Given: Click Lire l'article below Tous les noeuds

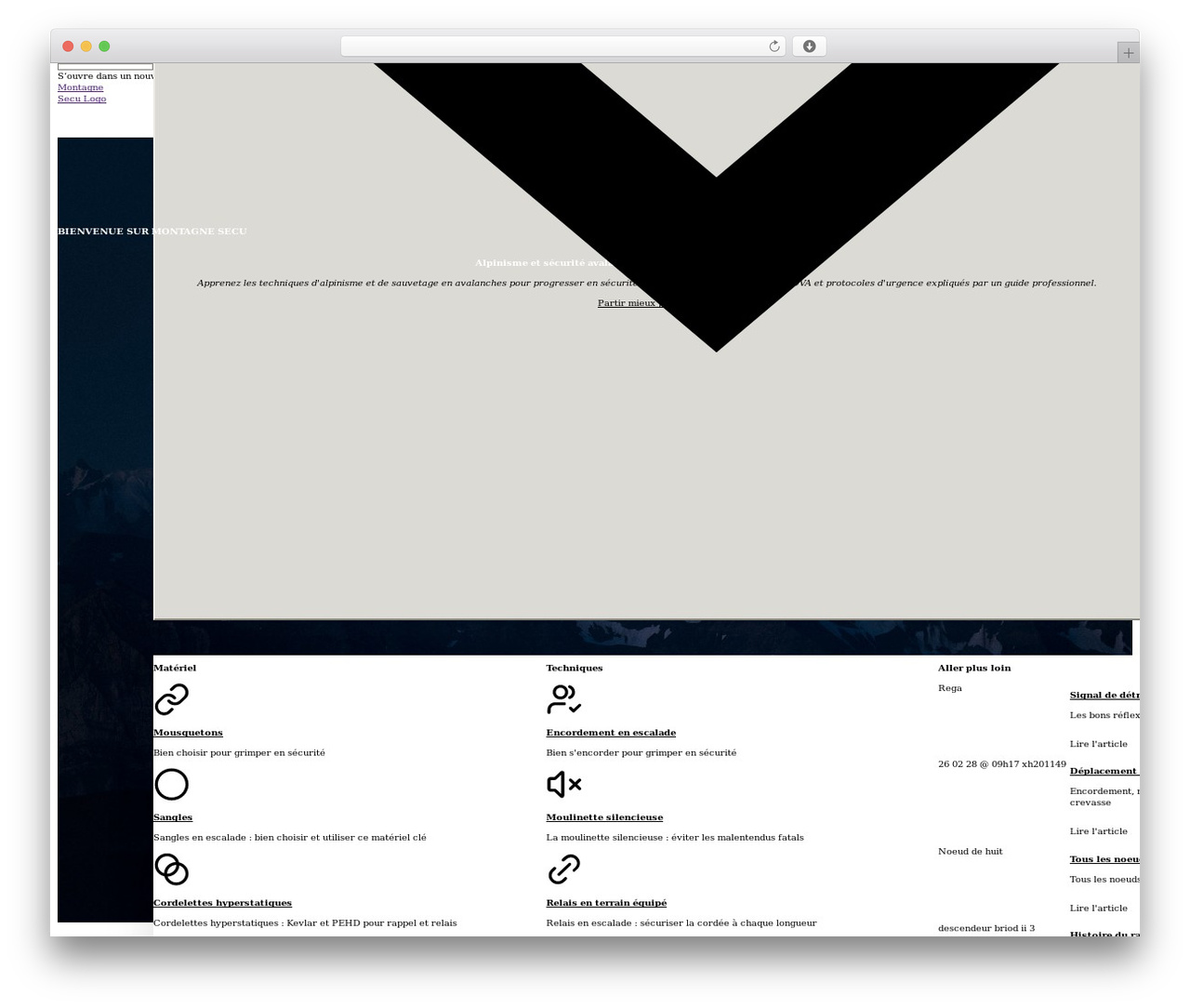Looking at the screenshot, I should point(1099,909).
